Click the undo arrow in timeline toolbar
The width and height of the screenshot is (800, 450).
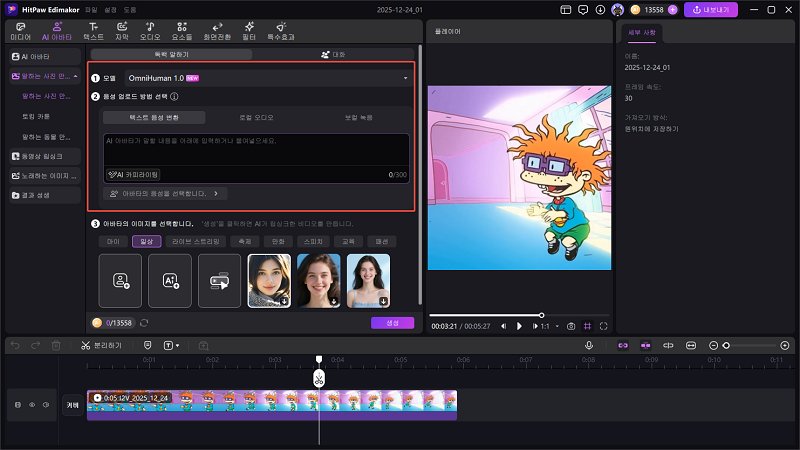tap(15, 345)
